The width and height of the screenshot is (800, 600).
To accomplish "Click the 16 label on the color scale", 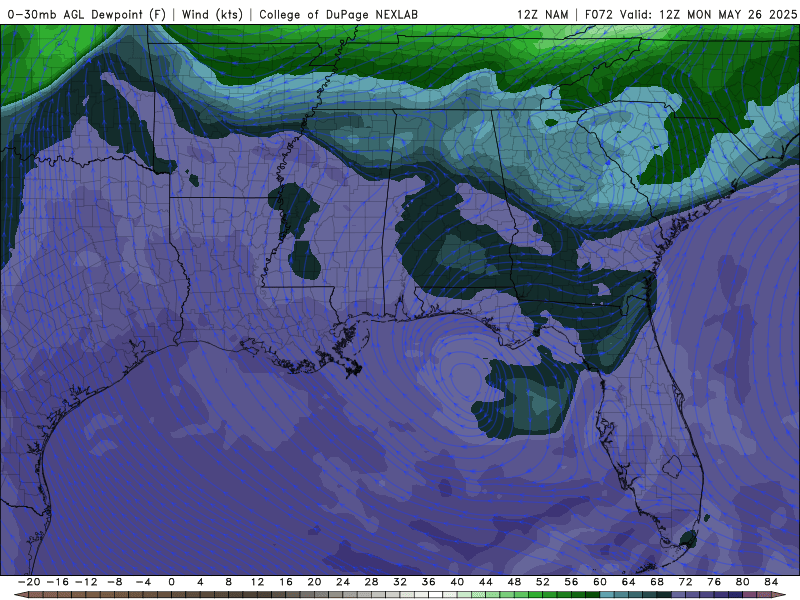I will coord(286,582).
